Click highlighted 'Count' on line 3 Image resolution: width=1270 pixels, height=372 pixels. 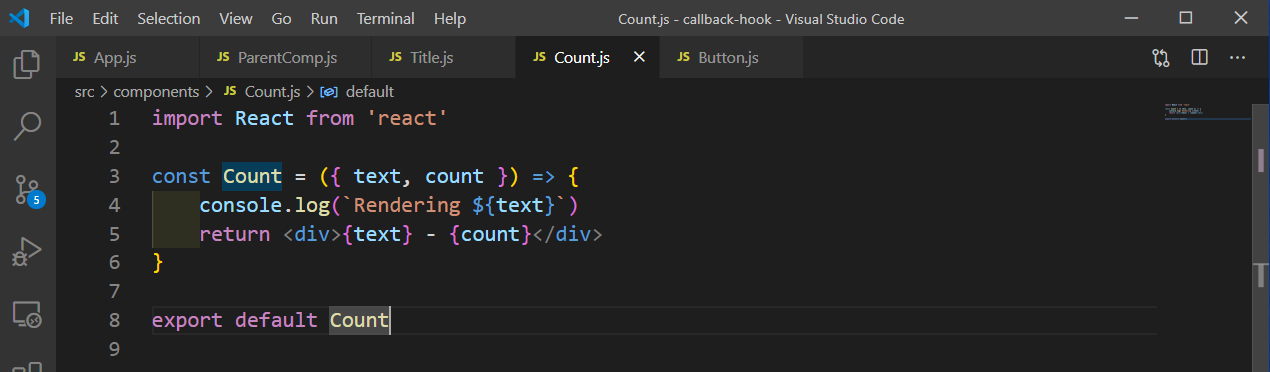pyautogui.click(x=252, y=177)
